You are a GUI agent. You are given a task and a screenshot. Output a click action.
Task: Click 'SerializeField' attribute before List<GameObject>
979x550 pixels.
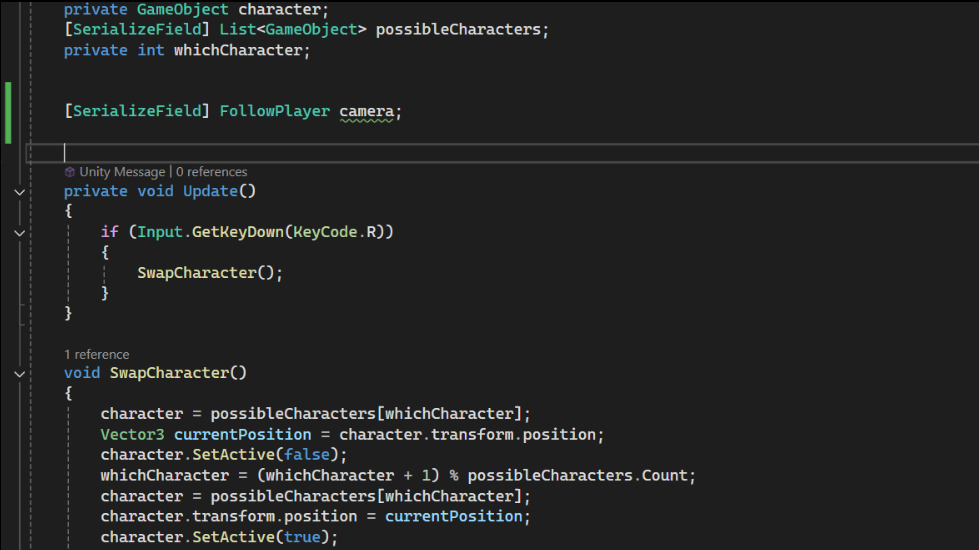(x=137, y=29)
